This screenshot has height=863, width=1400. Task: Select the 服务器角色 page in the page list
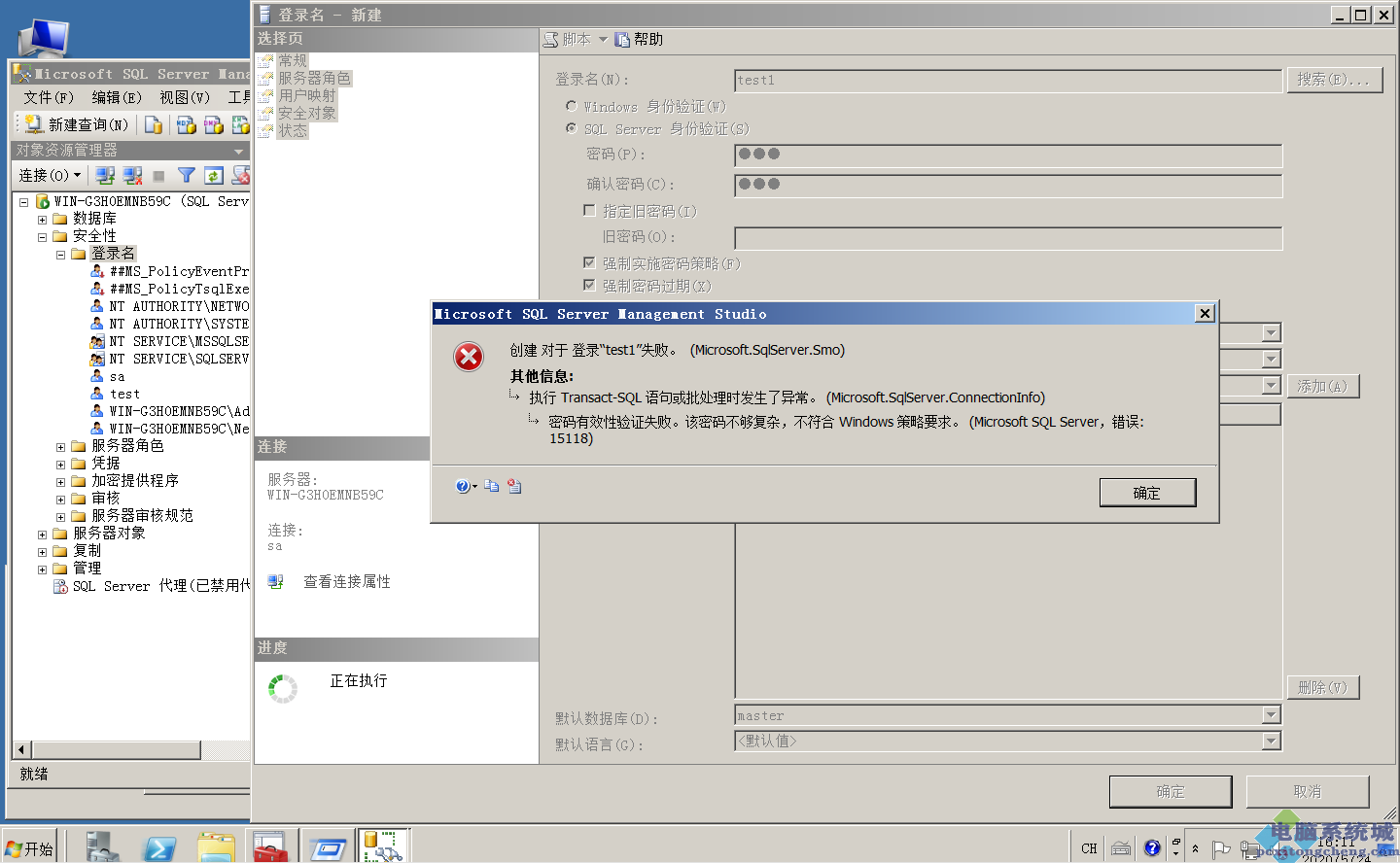click(314, 78)
